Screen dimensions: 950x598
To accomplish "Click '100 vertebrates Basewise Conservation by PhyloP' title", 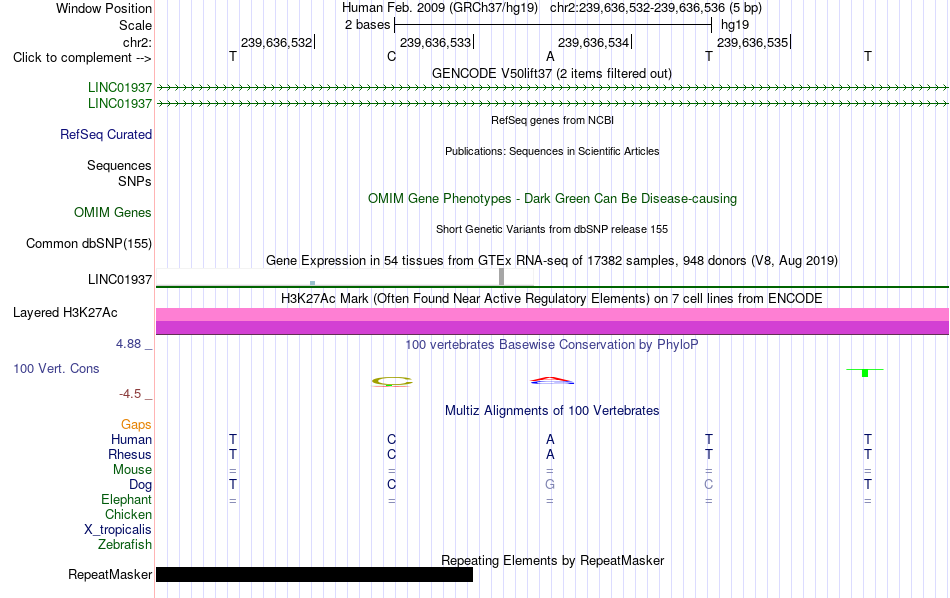I will [x=552, y=345].
